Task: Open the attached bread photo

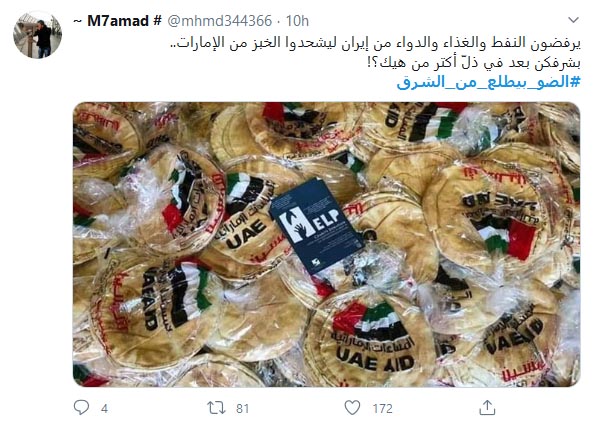Action: [x=326, y=244]
